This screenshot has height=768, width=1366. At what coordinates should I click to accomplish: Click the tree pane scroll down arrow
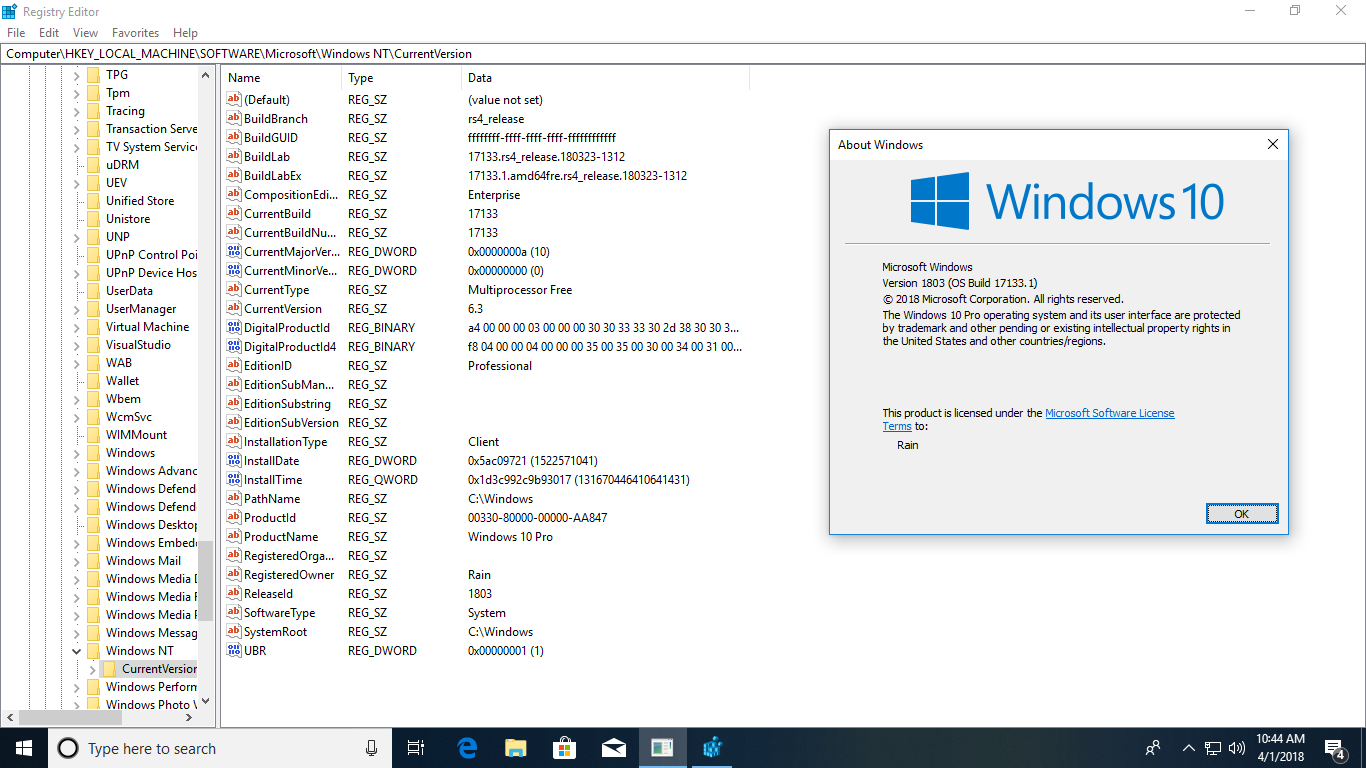tap(205, 702)
